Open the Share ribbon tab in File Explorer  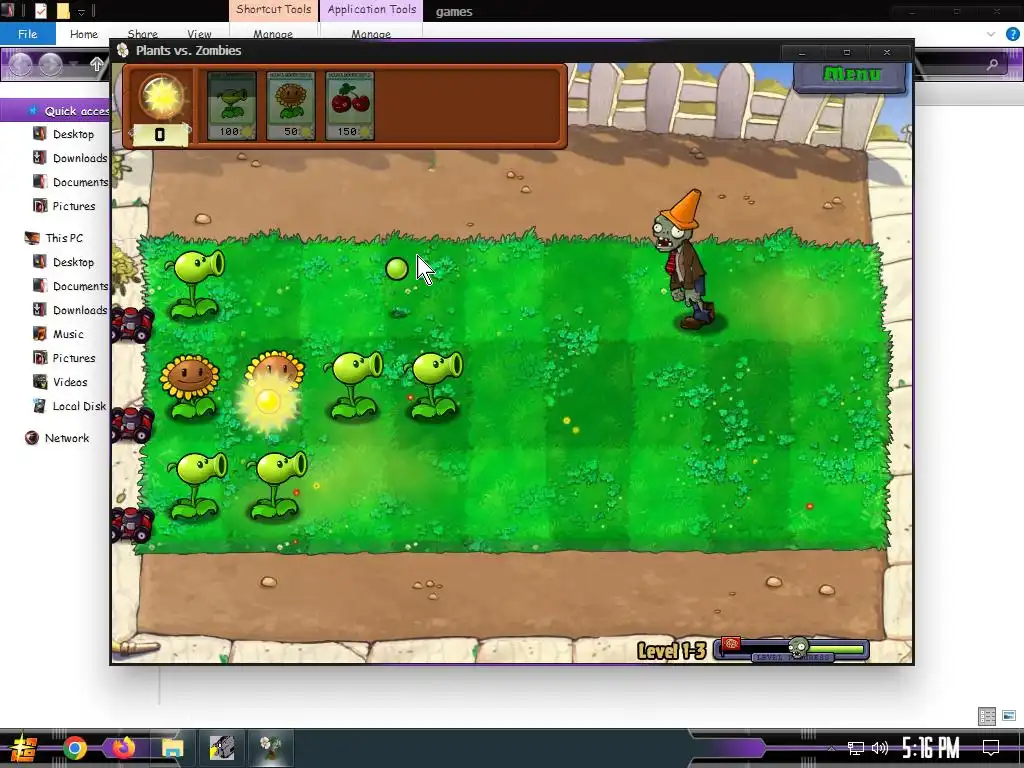click(x=142, y=34)
